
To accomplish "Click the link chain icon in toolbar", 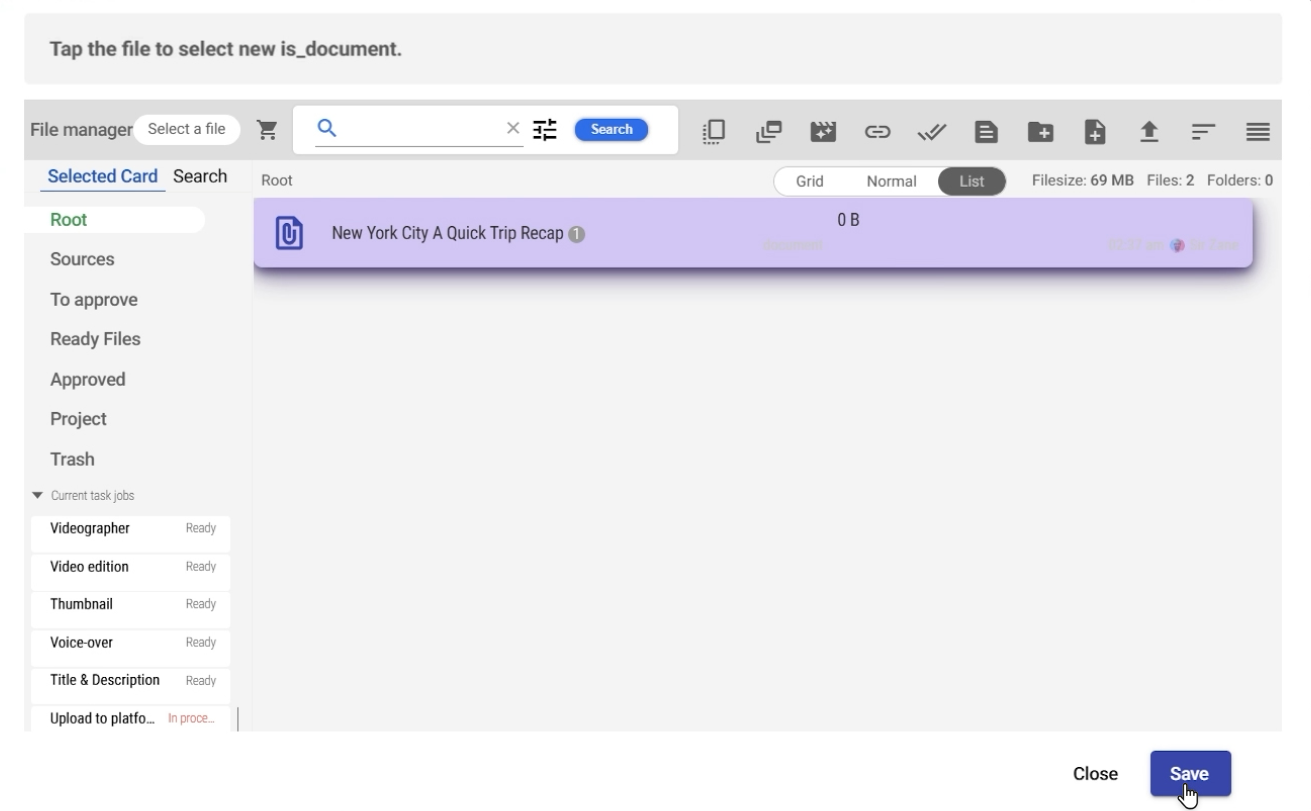I will click(x=877, y=131).
